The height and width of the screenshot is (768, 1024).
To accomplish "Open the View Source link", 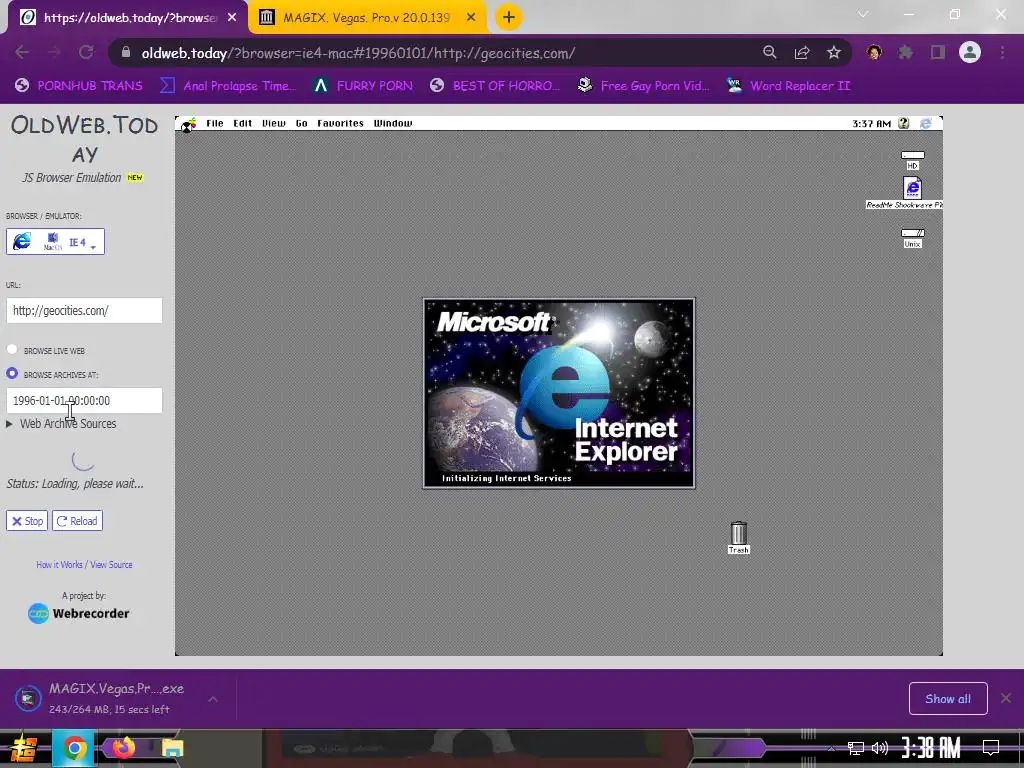I will (x=111, y=564).
